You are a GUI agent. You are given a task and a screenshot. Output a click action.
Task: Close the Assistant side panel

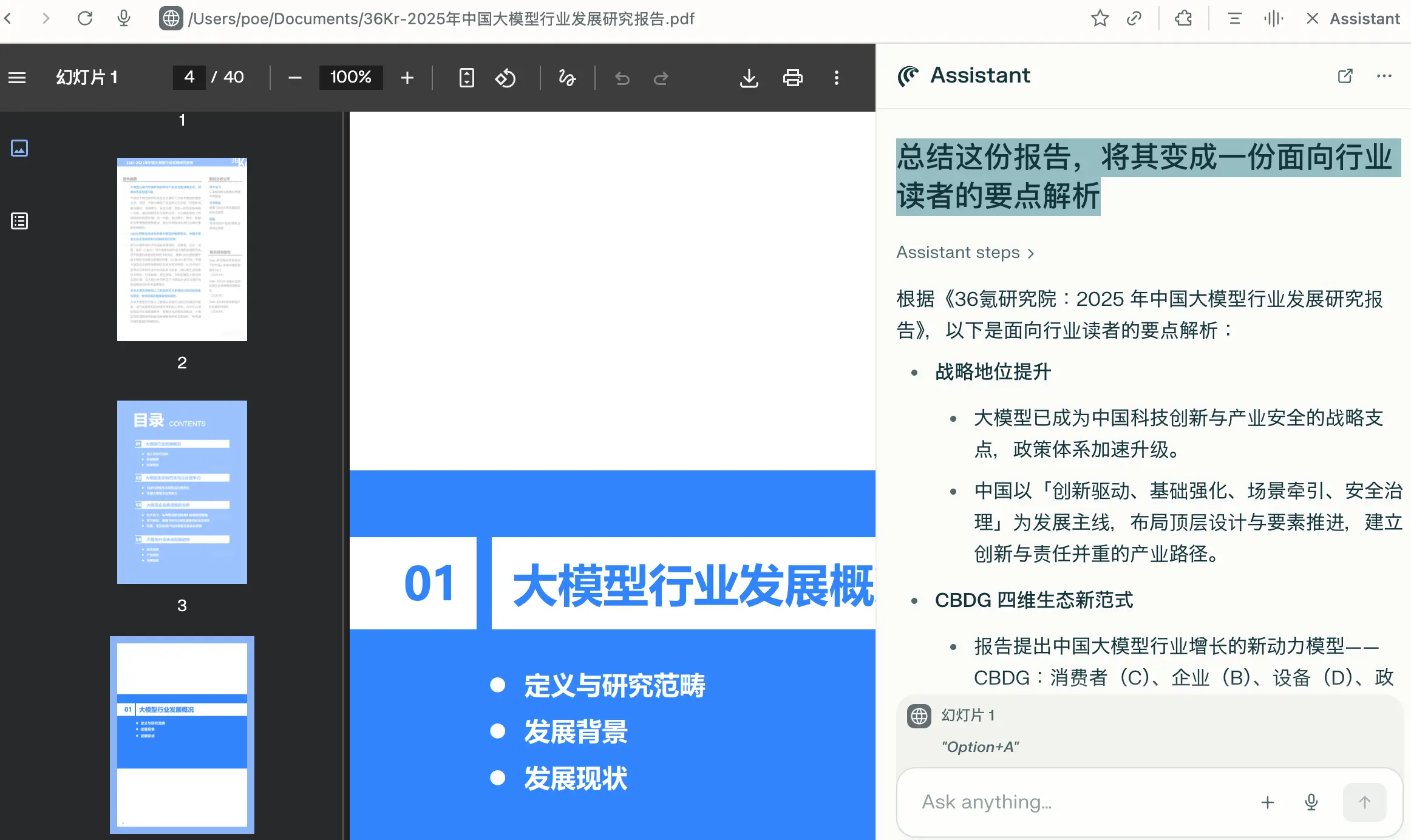pos(1312,19)
